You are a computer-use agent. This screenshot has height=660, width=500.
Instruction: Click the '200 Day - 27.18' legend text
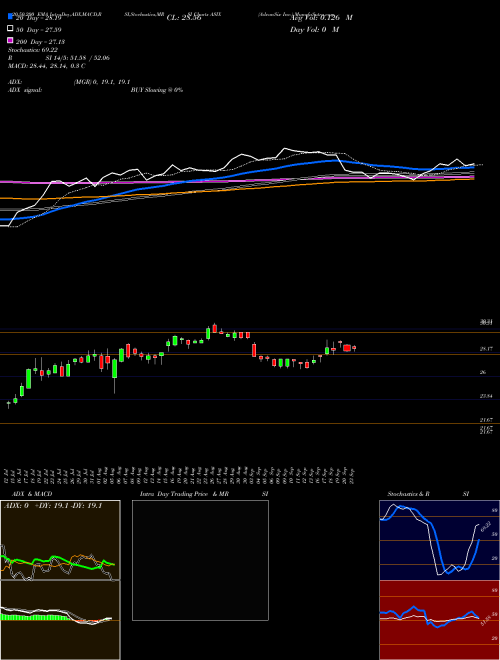click(40, 42)
